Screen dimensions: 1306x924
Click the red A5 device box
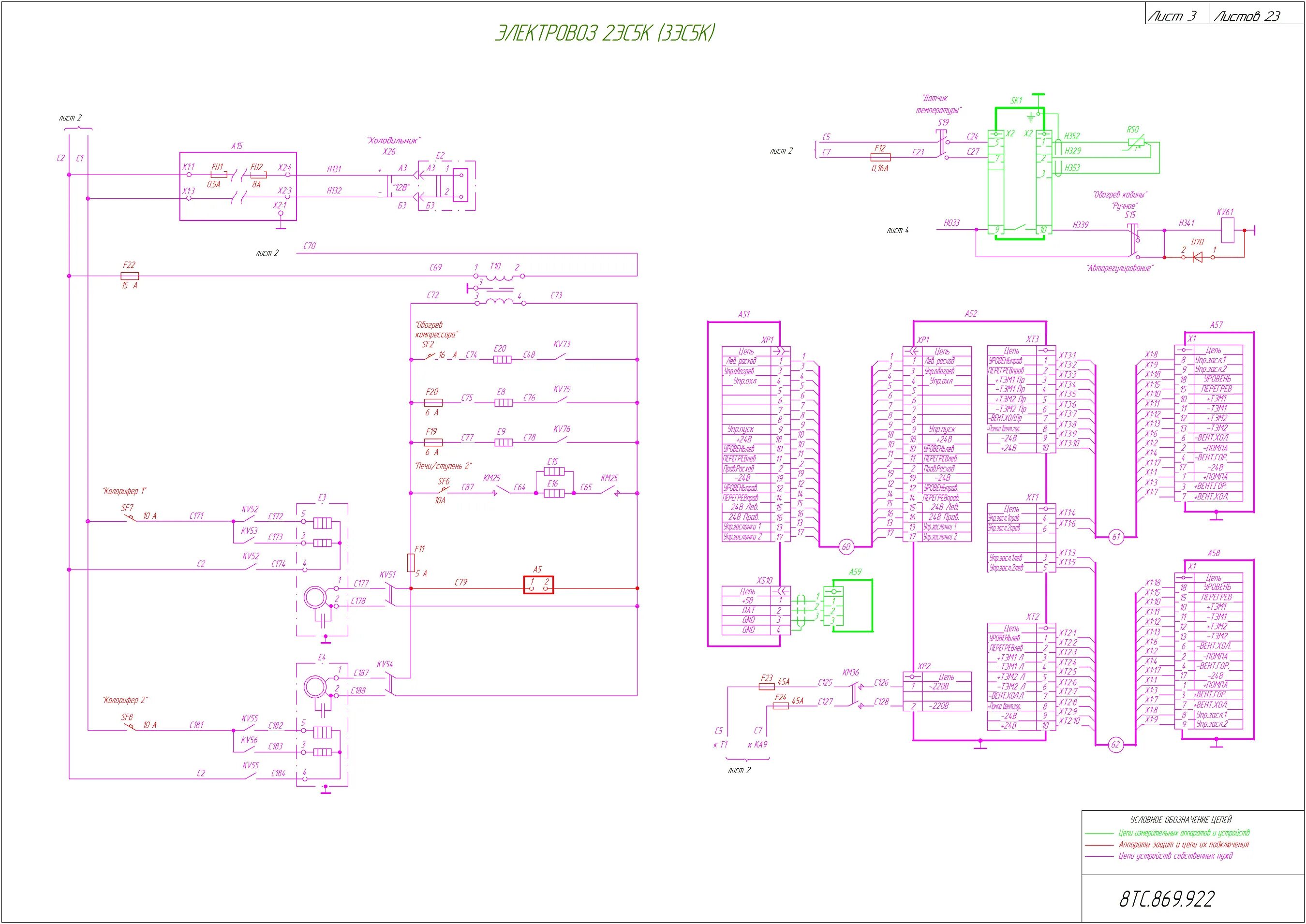[538, 585]
